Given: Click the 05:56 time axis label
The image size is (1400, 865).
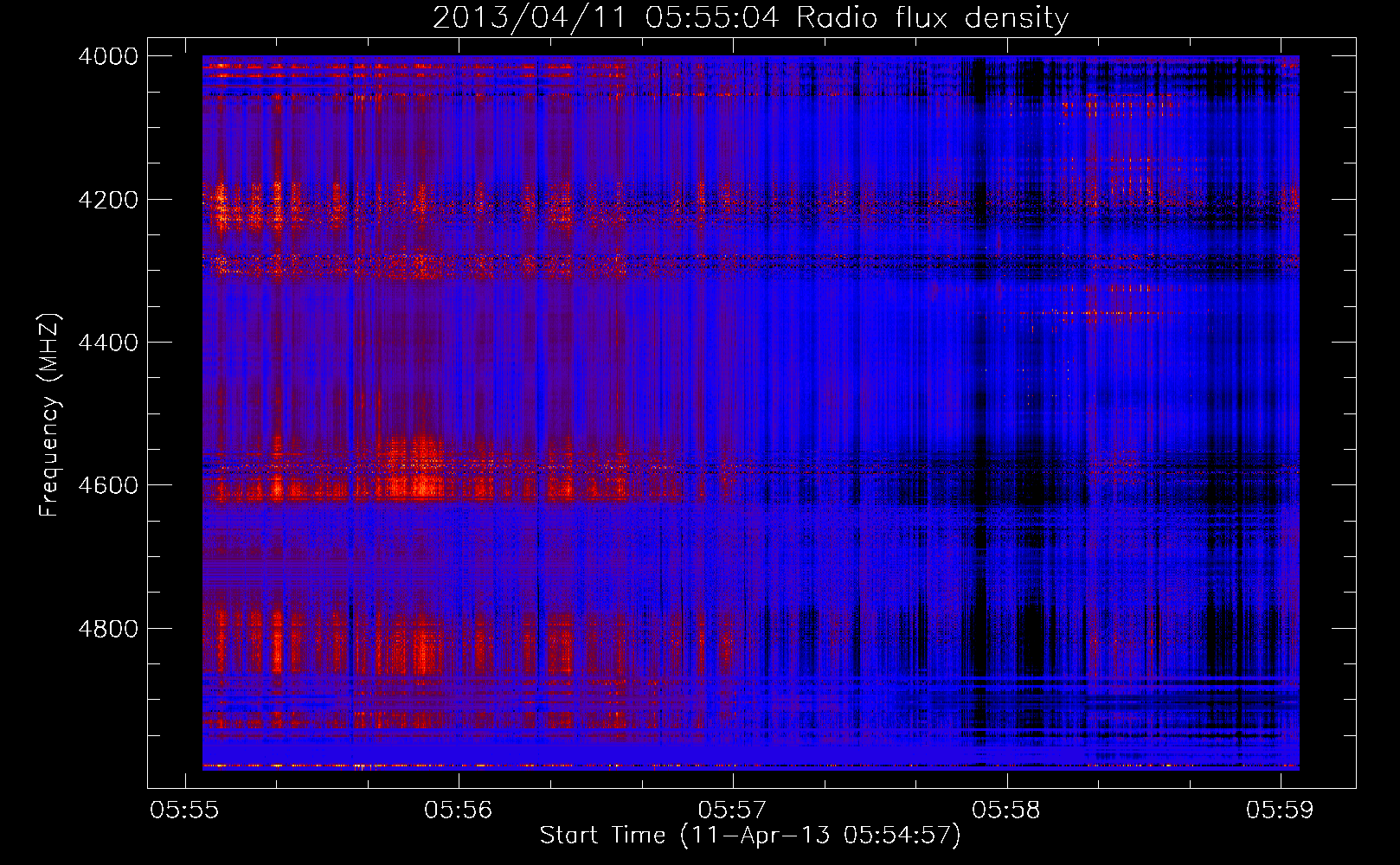Looking at the screenshot, I should click(x=459, y=810).
